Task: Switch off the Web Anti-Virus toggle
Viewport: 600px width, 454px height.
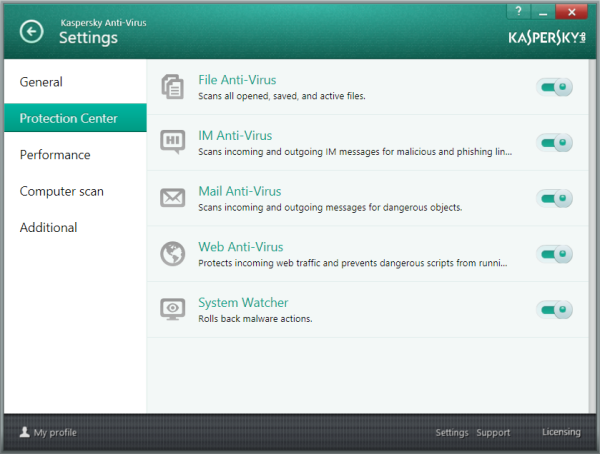Action: [555, 254]
